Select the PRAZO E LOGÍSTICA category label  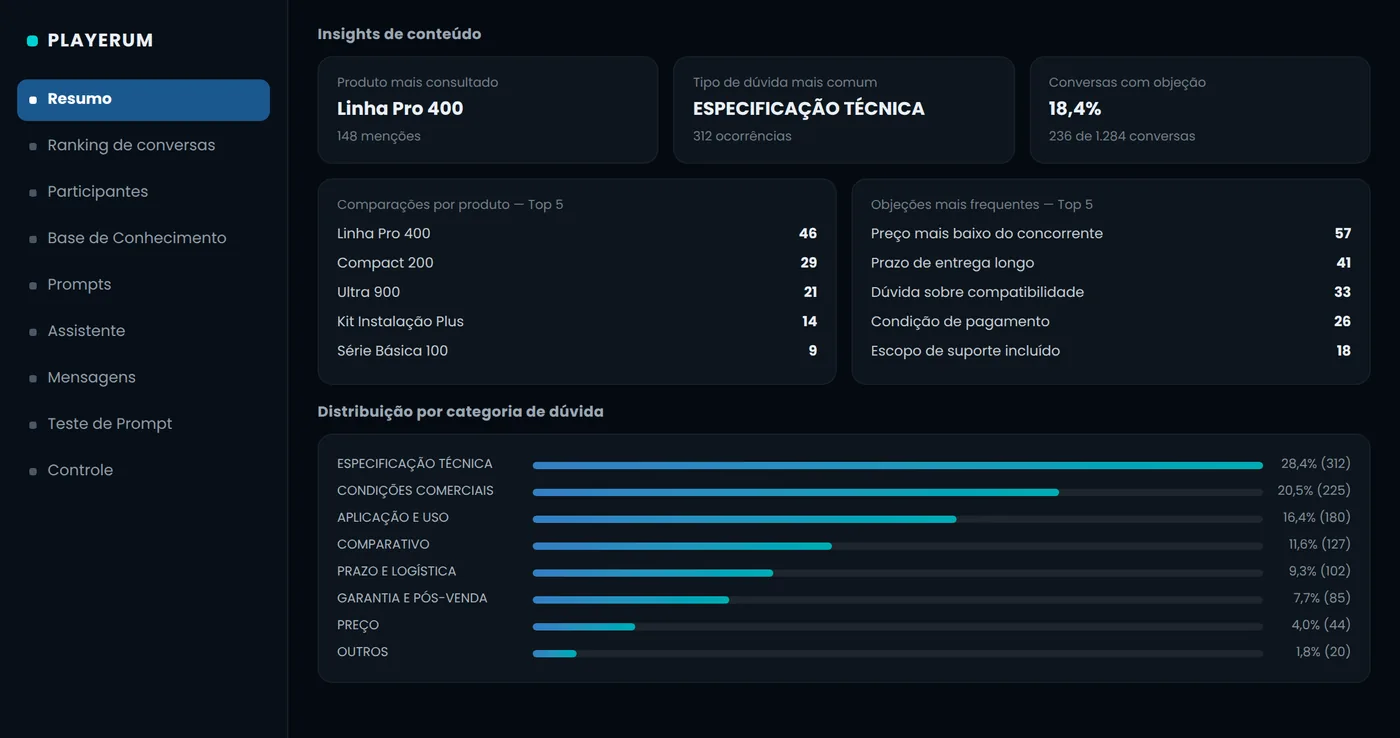397,572
